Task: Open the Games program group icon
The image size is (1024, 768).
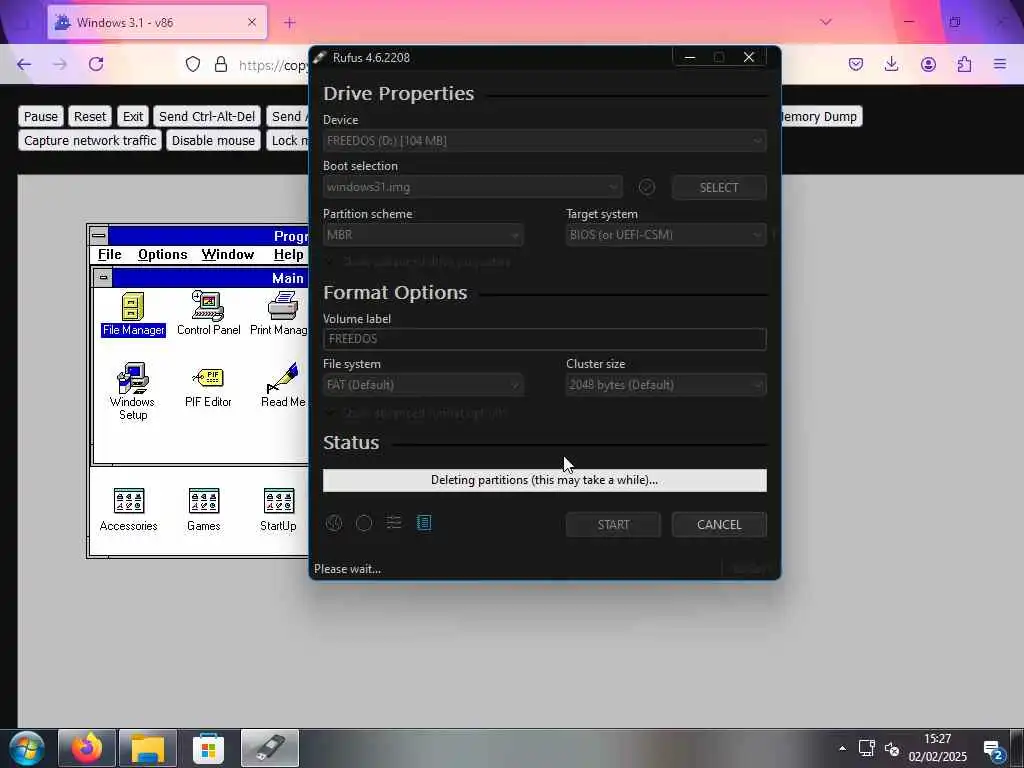Action: [x=204, y=510]
